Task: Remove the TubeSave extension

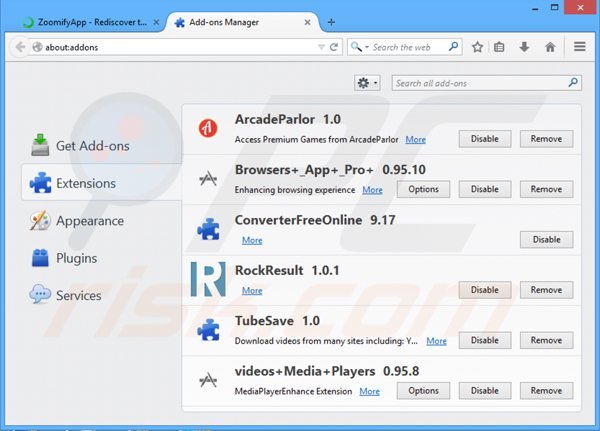Action: (546, 340)
